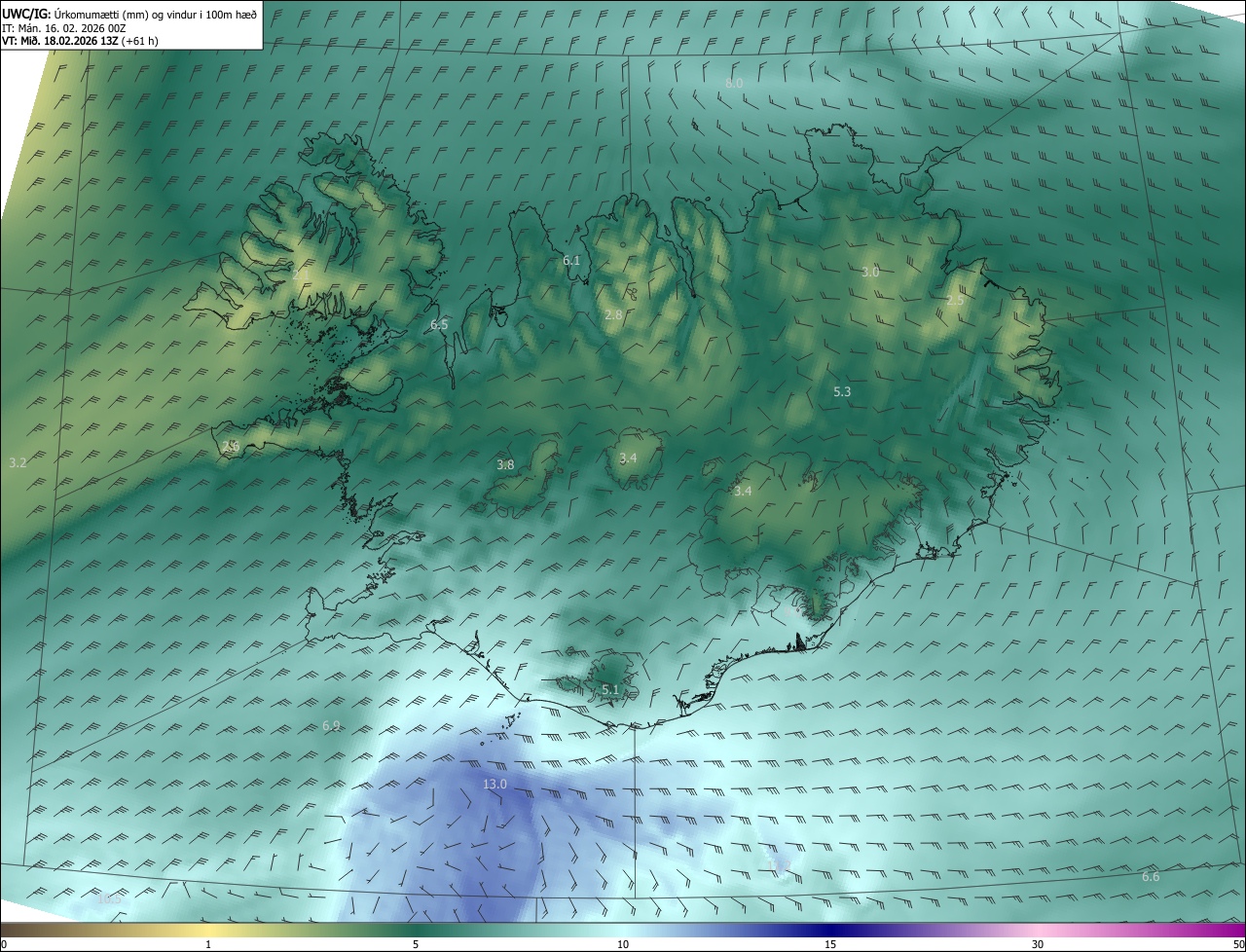Image resolution: width=1246 pixels, height=952 pixels.
Task: Pick the dark navy colour above tick 15
Action: tap(830, 930)
